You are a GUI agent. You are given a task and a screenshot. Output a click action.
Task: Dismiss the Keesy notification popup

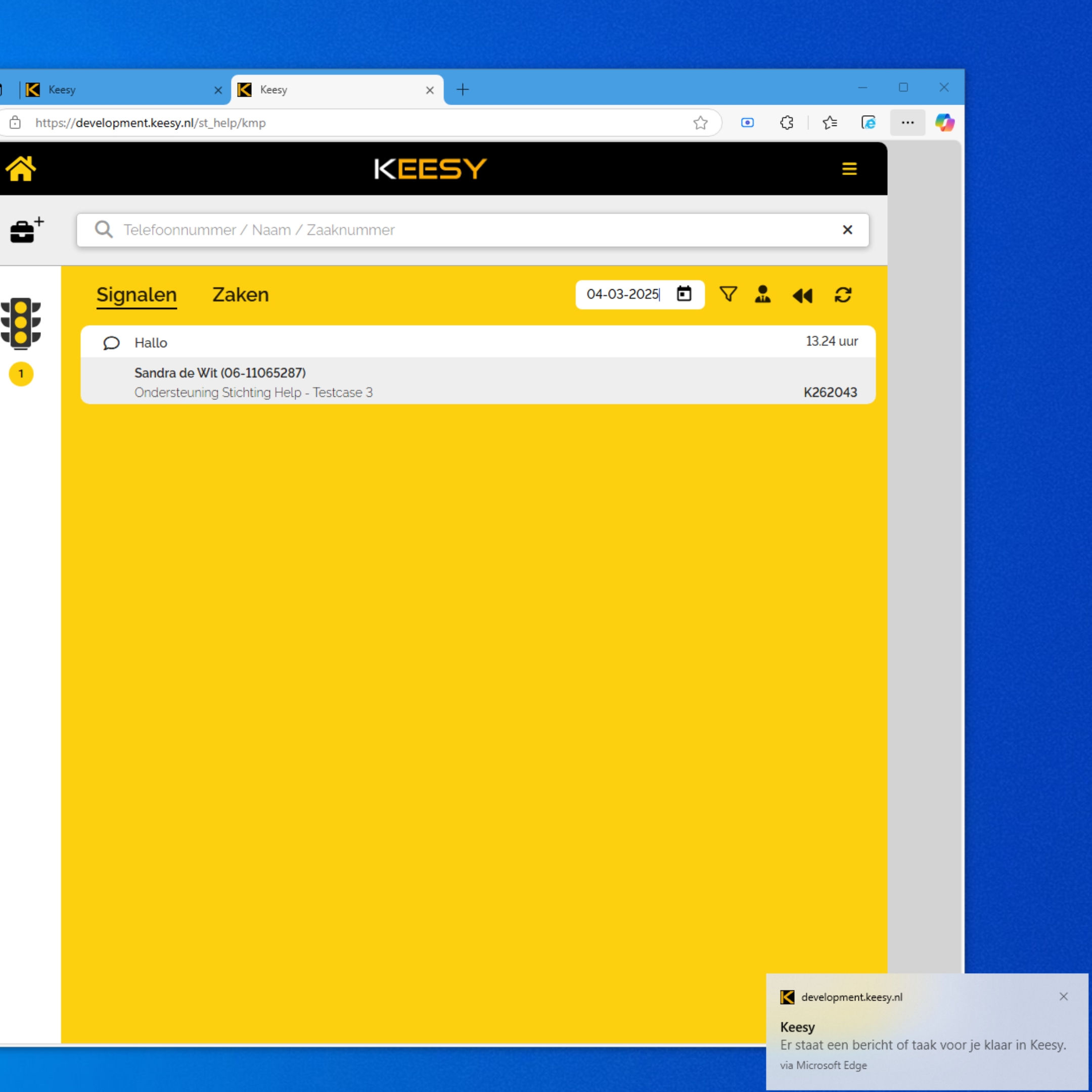click(1063, 996)
